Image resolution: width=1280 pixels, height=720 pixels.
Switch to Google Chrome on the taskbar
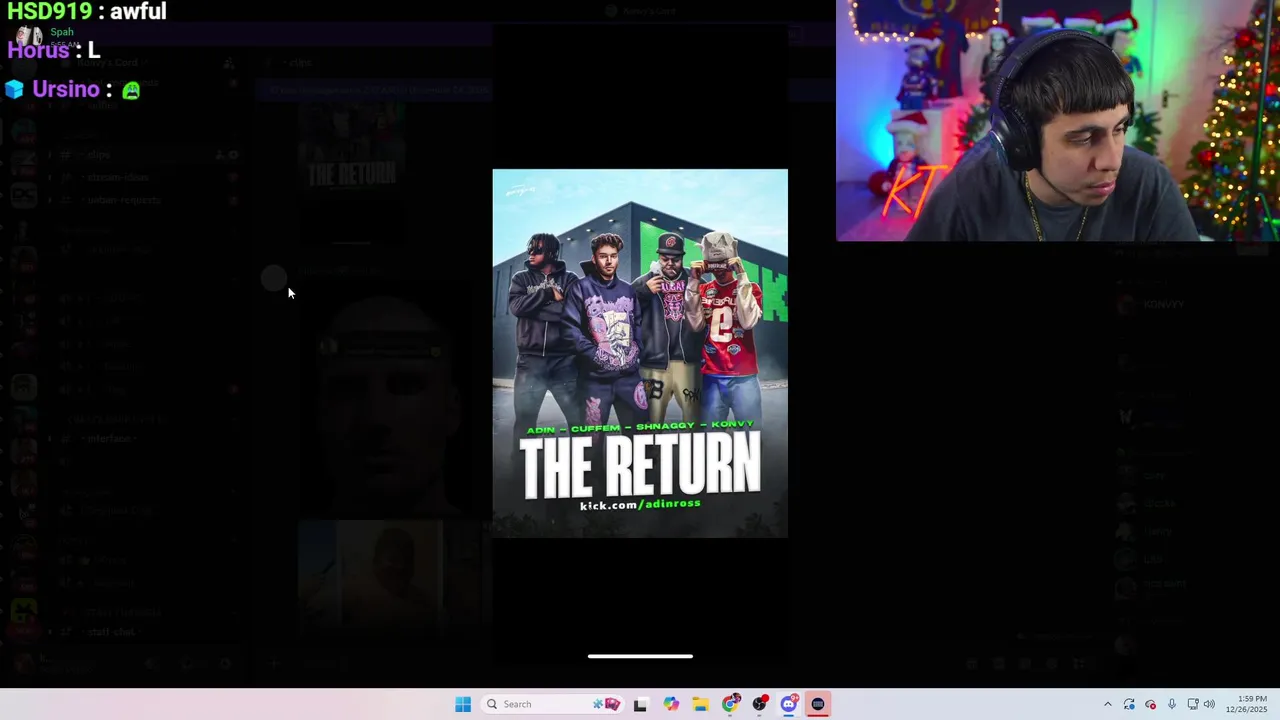click(730, 704)
